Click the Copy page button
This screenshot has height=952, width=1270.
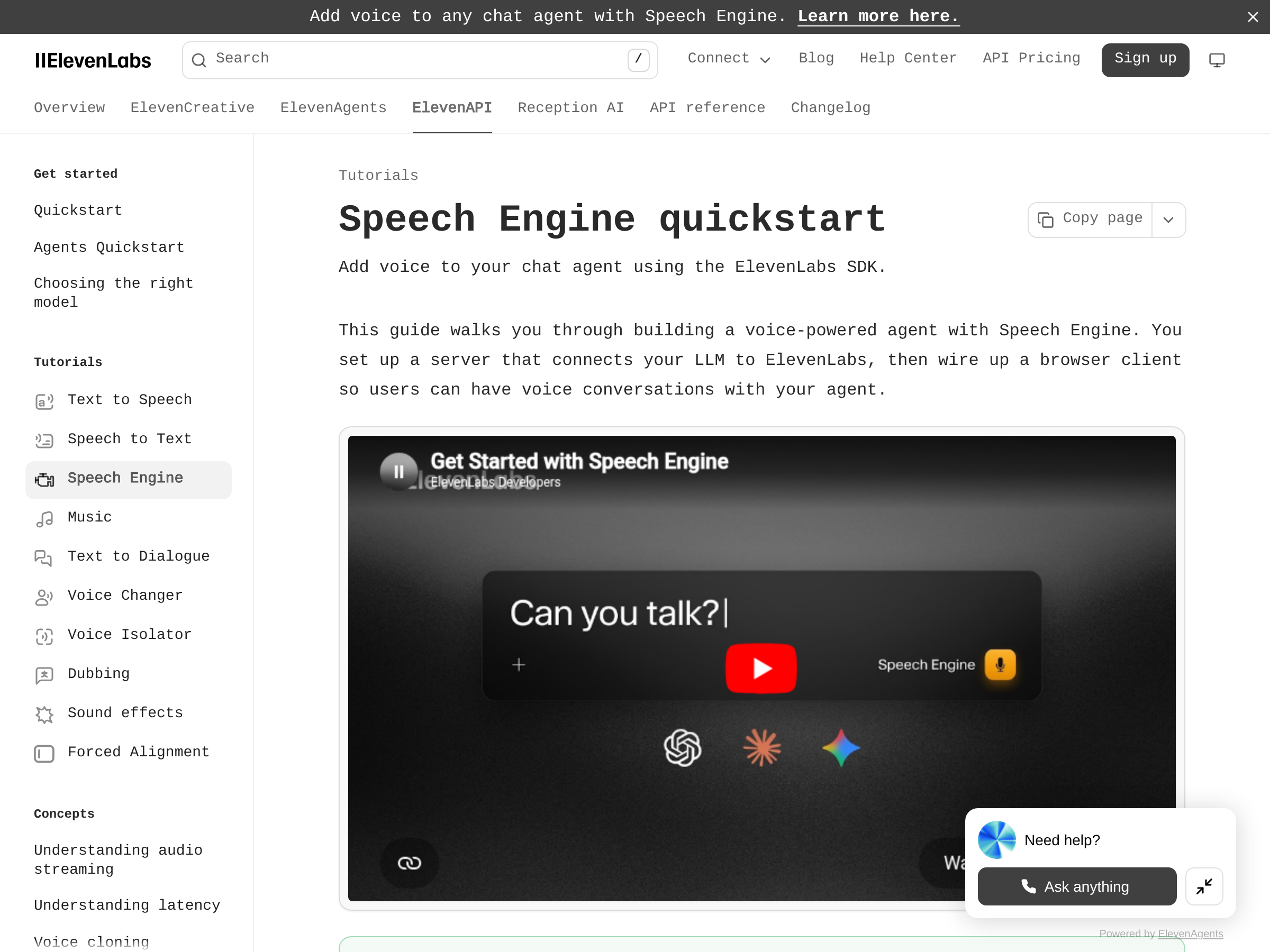[x=1090, y=220]
